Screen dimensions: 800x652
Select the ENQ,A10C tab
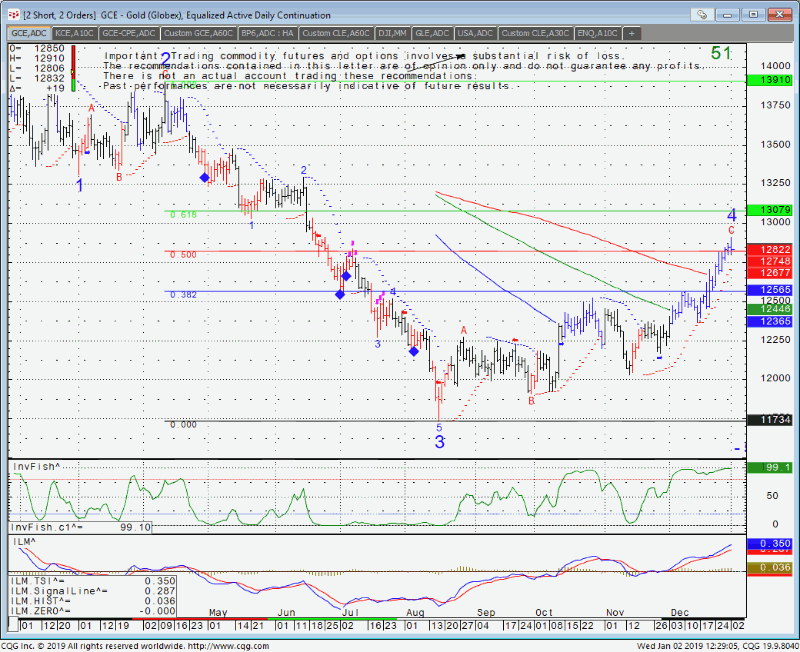[x=595, y=33]
